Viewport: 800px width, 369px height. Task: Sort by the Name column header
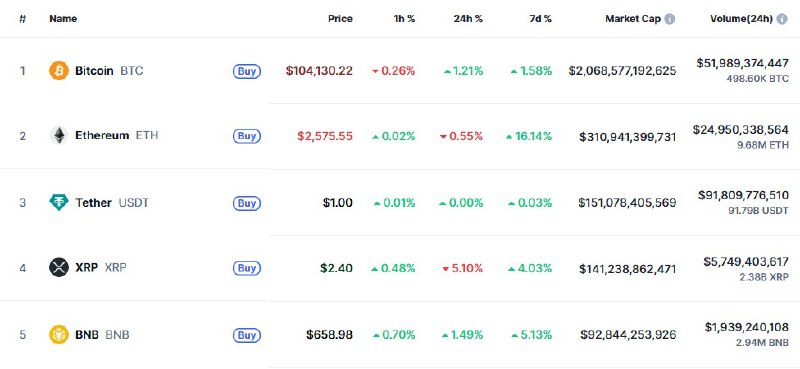click(63, 19)
